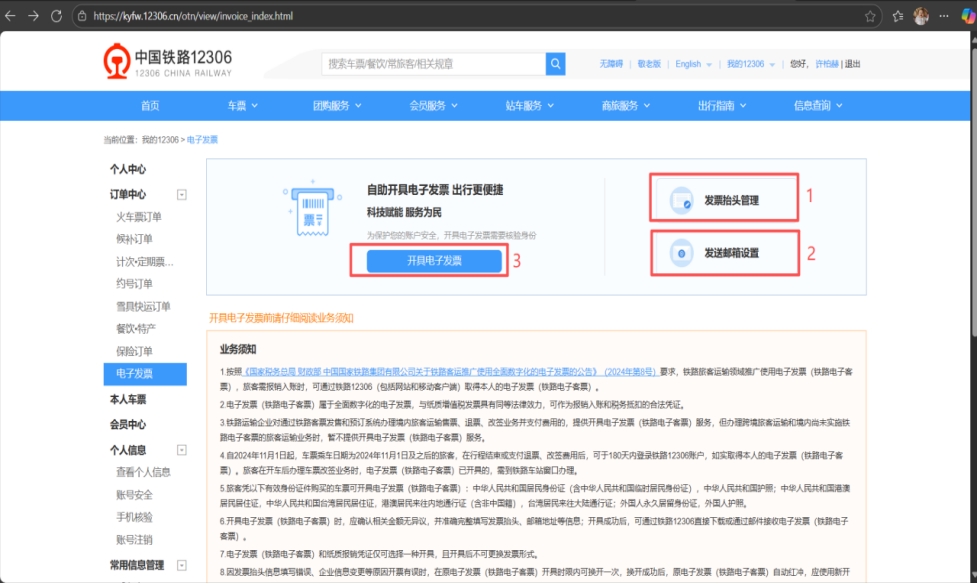This screenshot has width=977, height=584.
Task: Collapse the 订单中心 sidebar section
Action: click(x=181, y=194)
